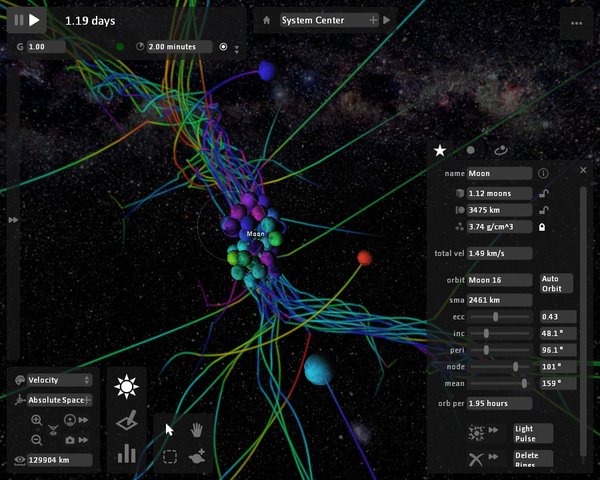Edit the 2.00 minutes time step field
The width and height of the screenshot is (600, 480).
[179, 47]
